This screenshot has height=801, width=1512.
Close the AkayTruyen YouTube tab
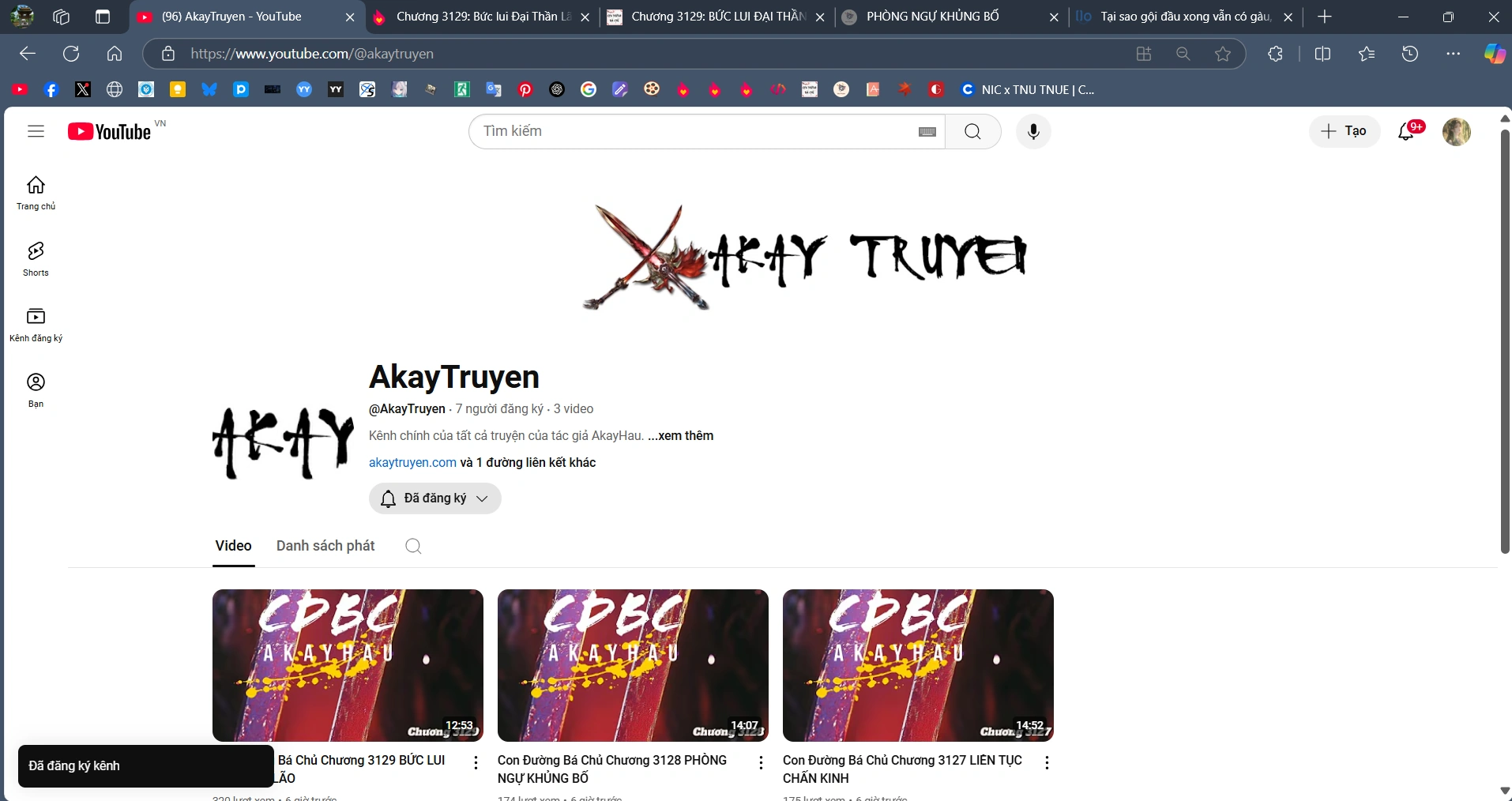[x=350, y=17]
